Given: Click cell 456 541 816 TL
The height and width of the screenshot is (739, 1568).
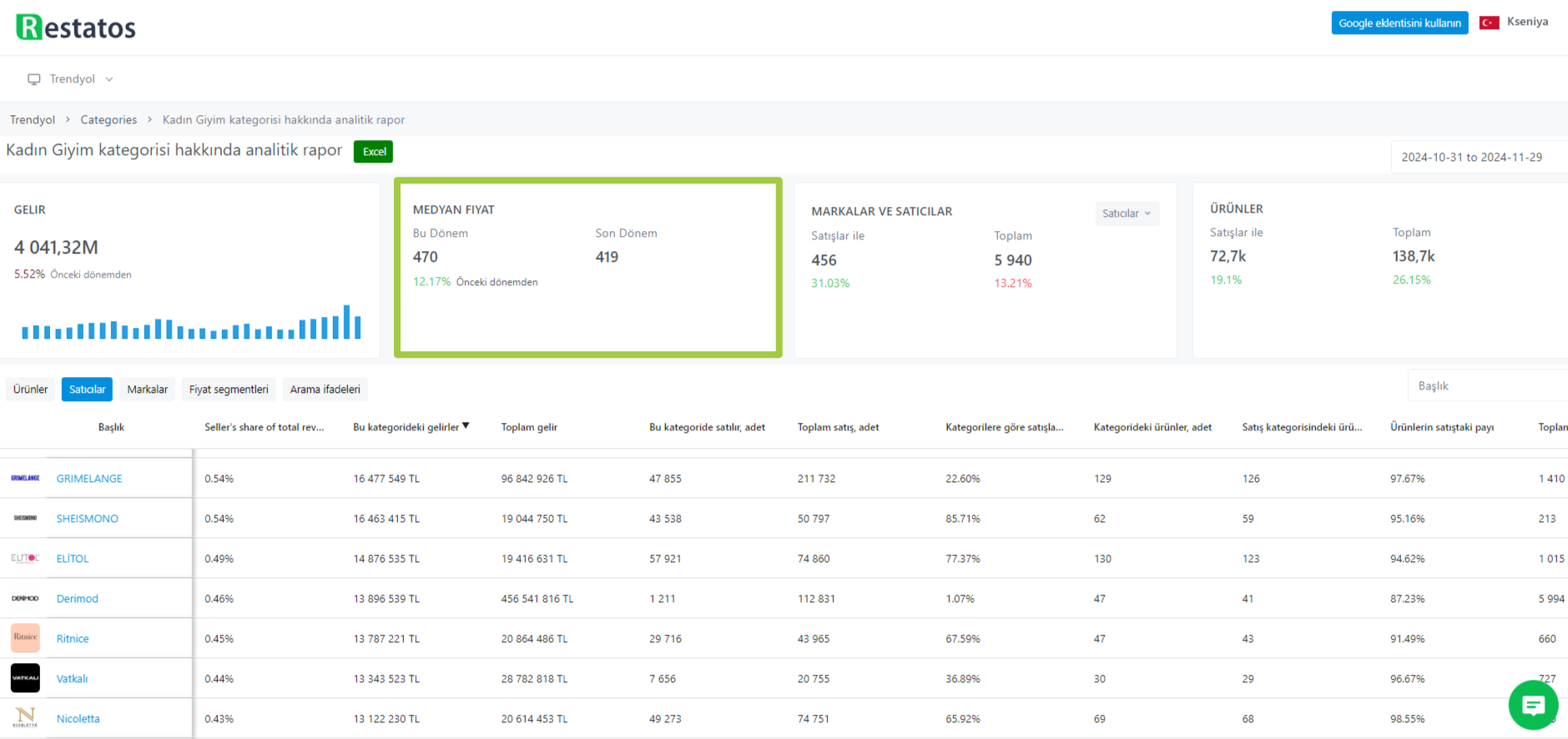Looking at the screenshot, I should [x=537, y=599].
